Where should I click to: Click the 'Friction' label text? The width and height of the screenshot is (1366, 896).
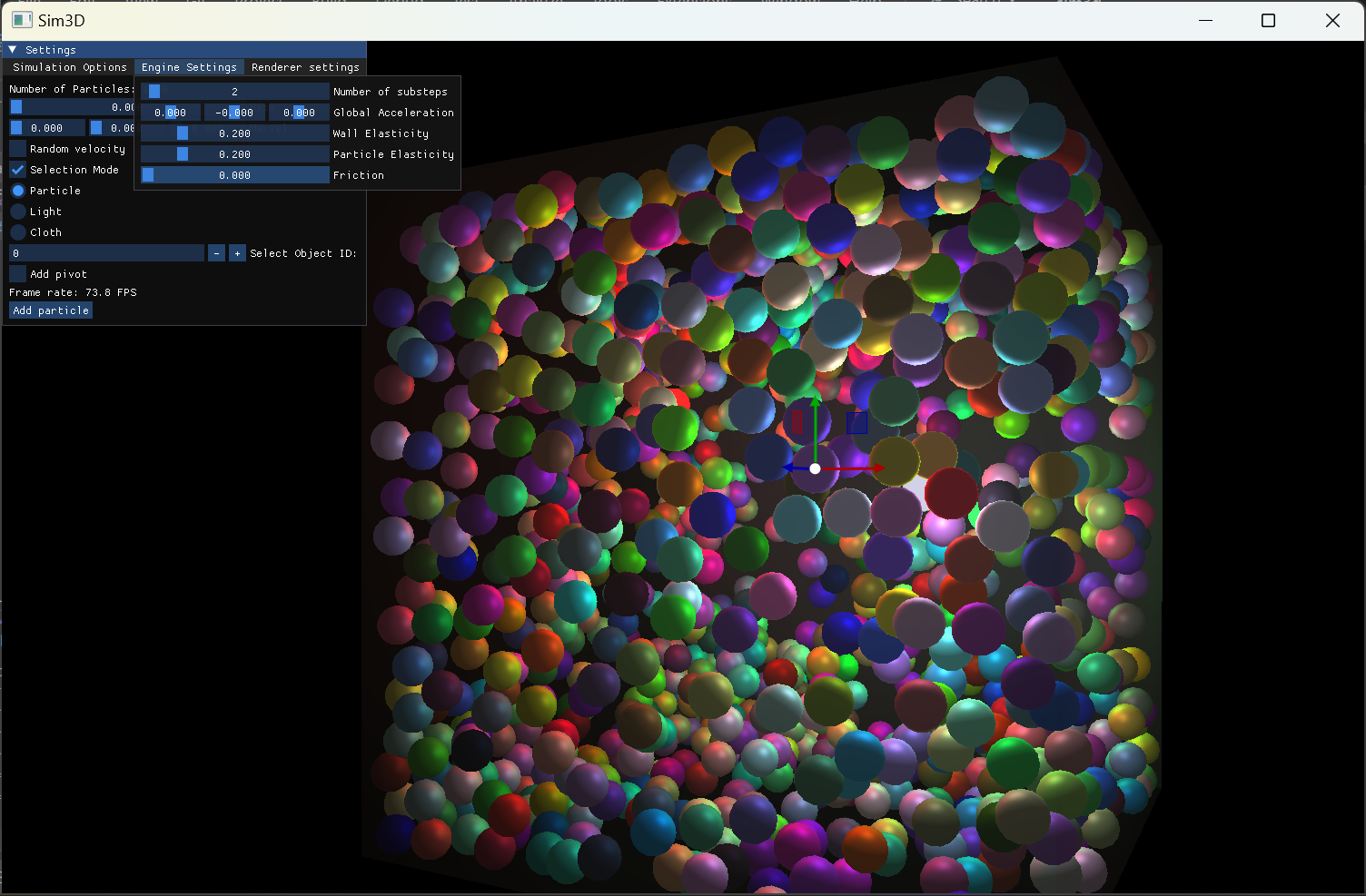tap(359, 175)
